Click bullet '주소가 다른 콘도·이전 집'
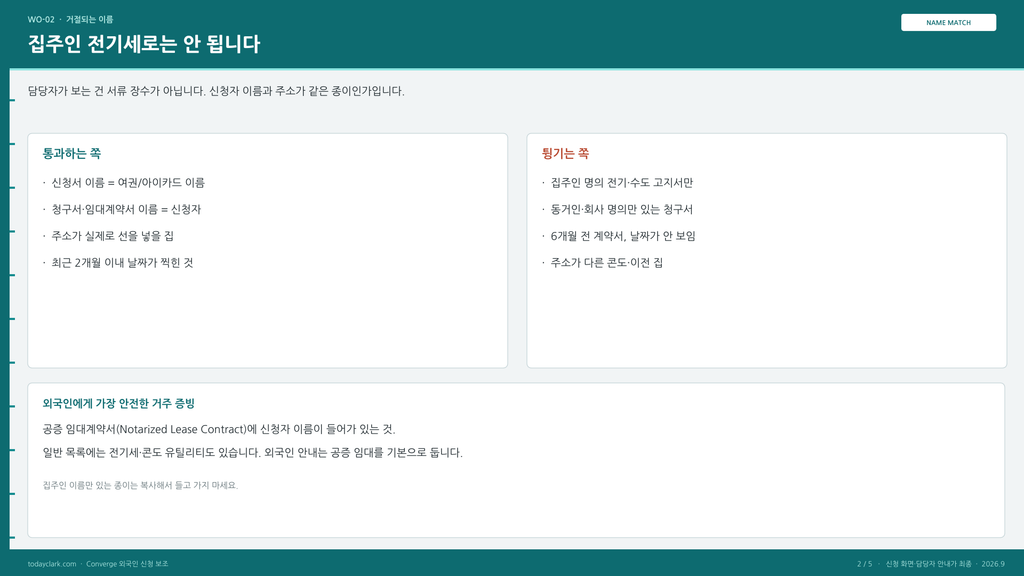 point(607,263)
